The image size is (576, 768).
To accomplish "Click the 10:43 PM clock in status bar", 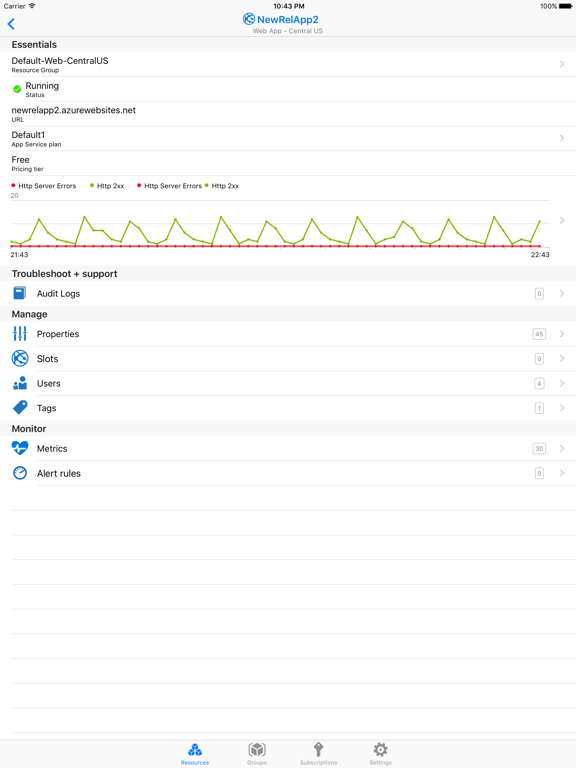I will click(x=288, y=6).
